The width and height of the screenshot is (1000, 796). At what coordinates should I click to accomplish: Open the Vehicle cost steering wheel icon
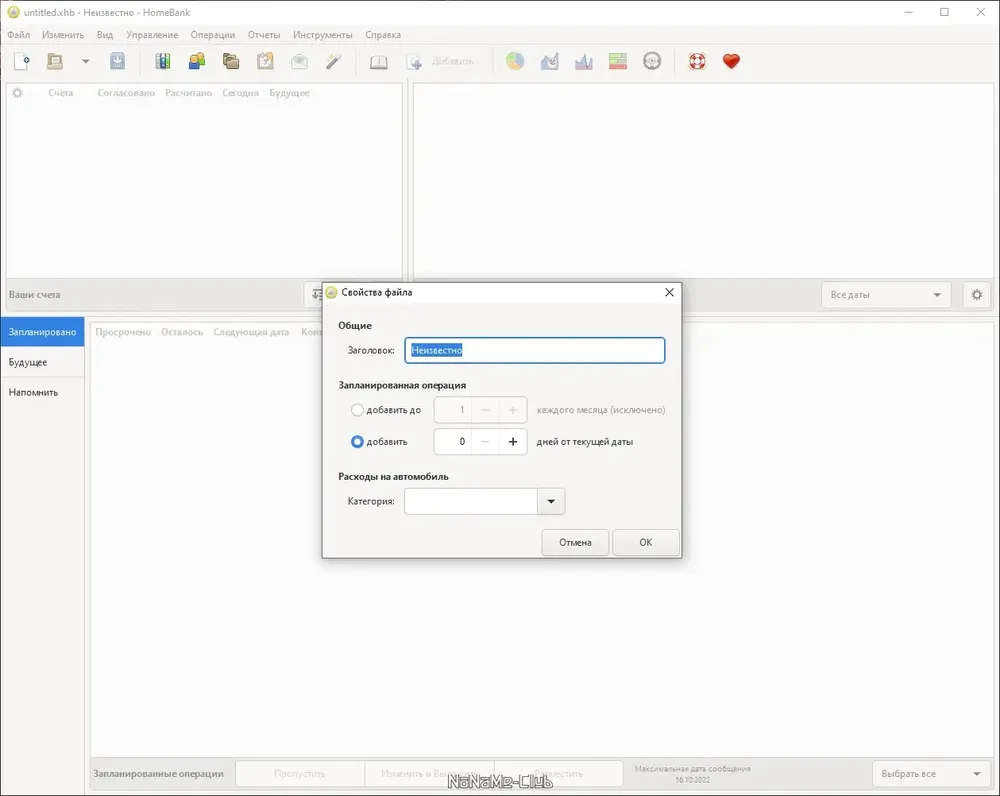[652, 61]
